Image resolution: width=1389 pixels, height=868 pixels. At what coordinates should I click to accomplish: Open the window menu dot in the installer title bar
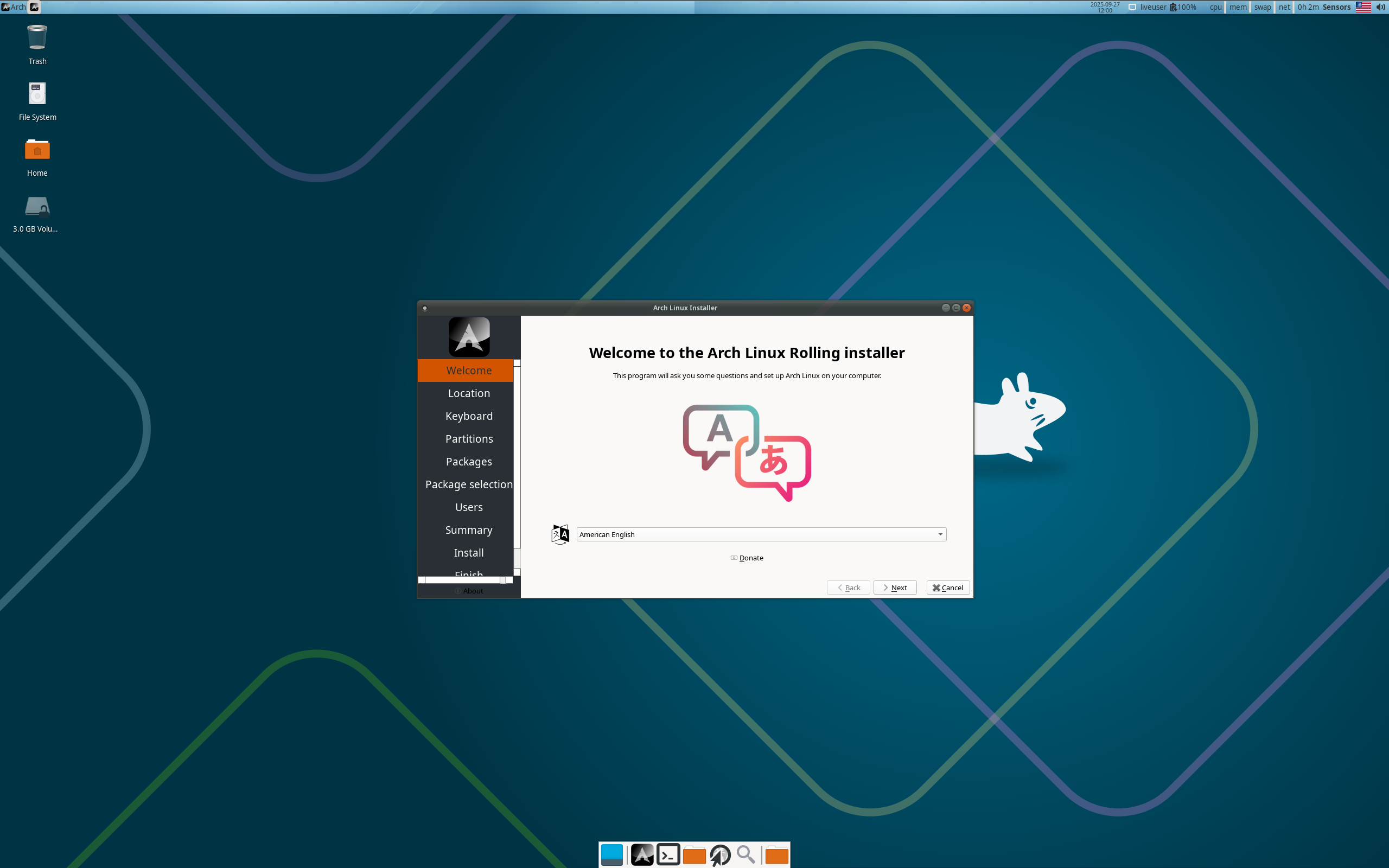point(425,308)
